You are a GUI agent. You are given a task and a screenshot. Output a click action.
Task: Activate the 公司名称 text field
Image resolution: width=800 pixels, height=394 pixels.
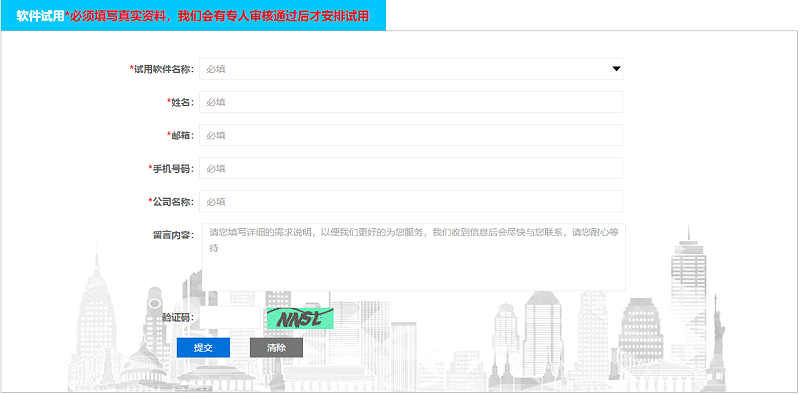pyautogui.click(x=411, y=202)
